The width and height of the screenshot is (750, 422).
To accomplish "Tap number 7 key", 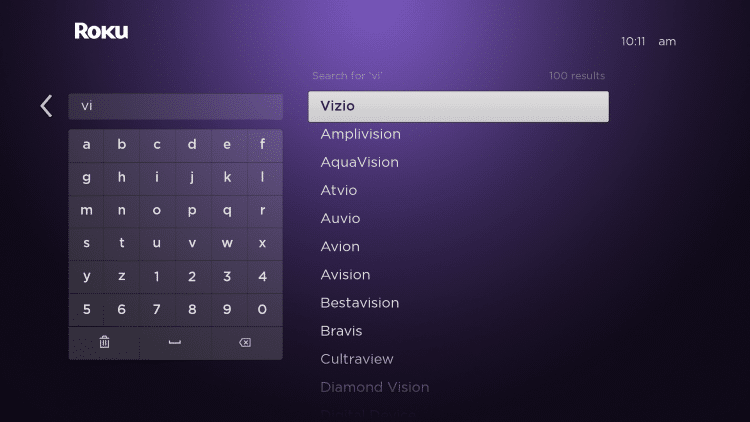I will pyautogui.click(x=157, y=309).
